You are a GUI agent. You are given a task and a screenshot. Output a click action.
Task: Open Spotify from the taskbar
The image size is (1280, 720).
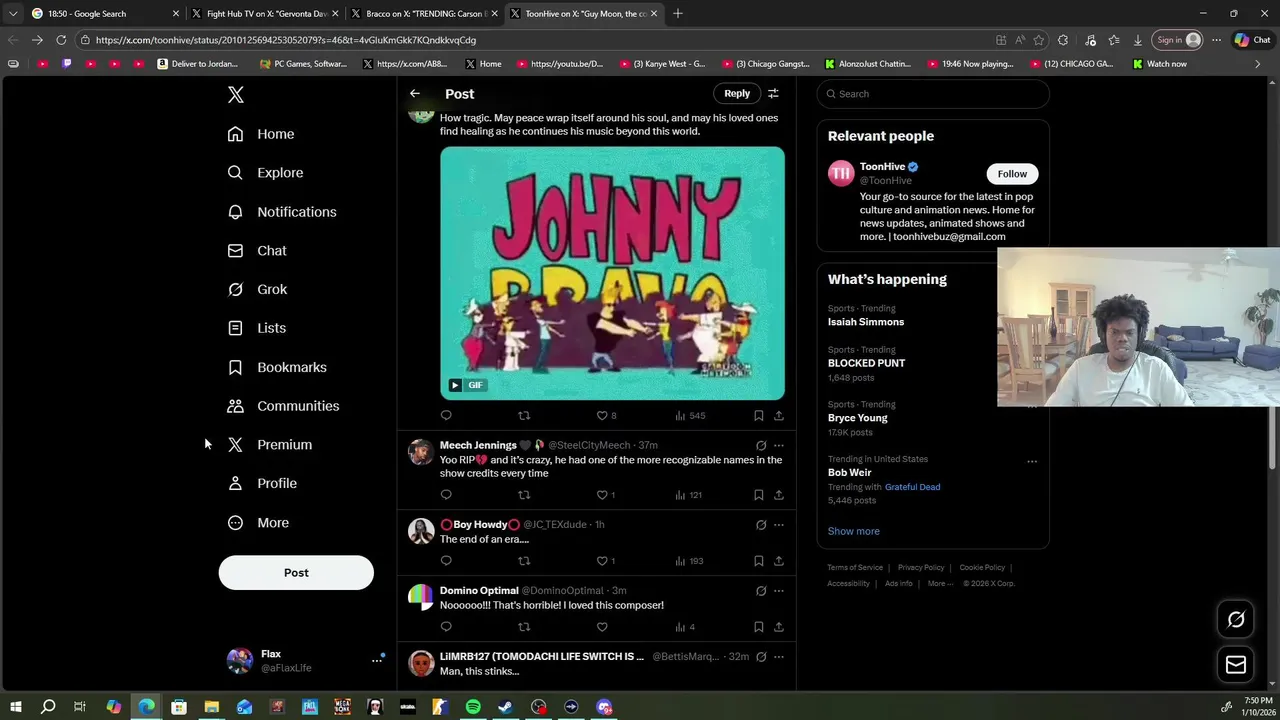coord(473,707)
